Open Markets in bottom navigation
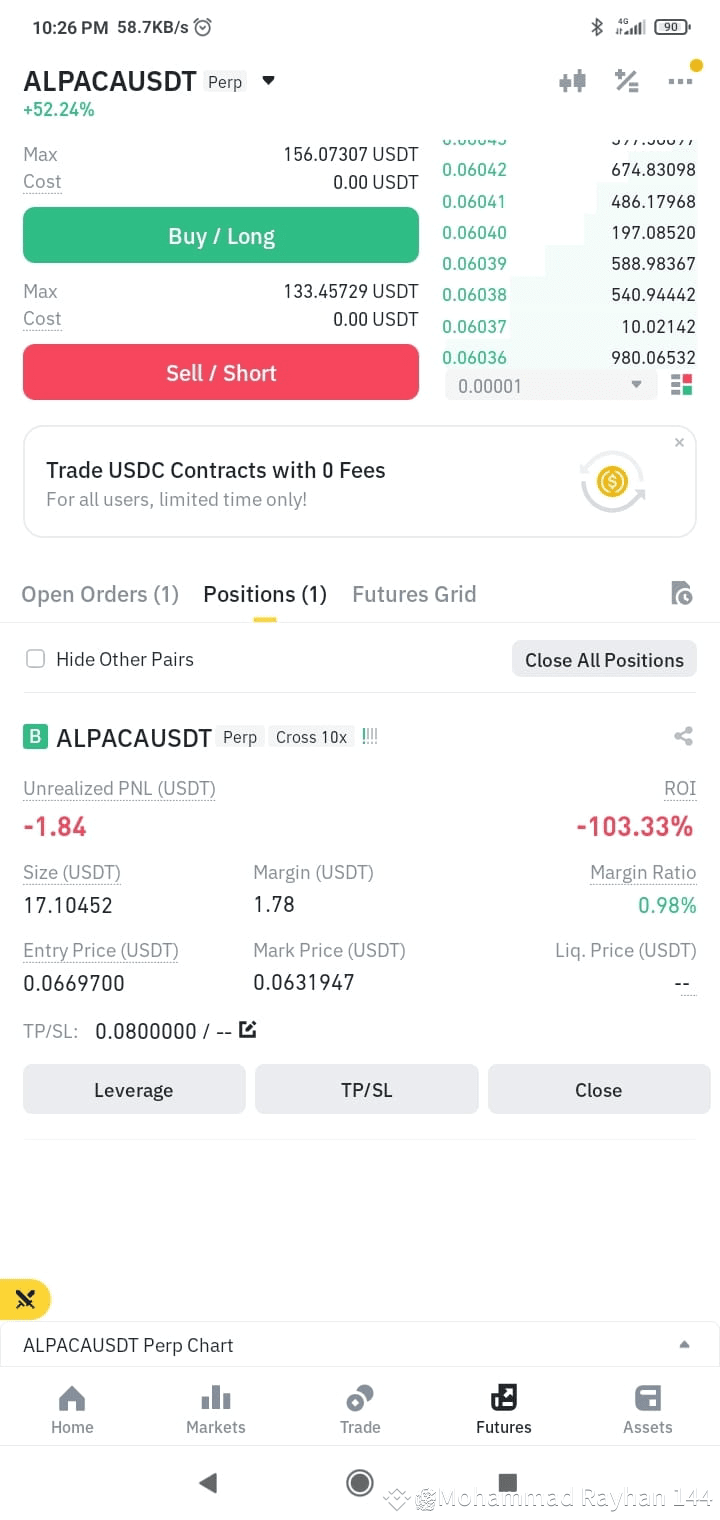This screenshot has width=720, height=1520. (x=216, y=1410)
